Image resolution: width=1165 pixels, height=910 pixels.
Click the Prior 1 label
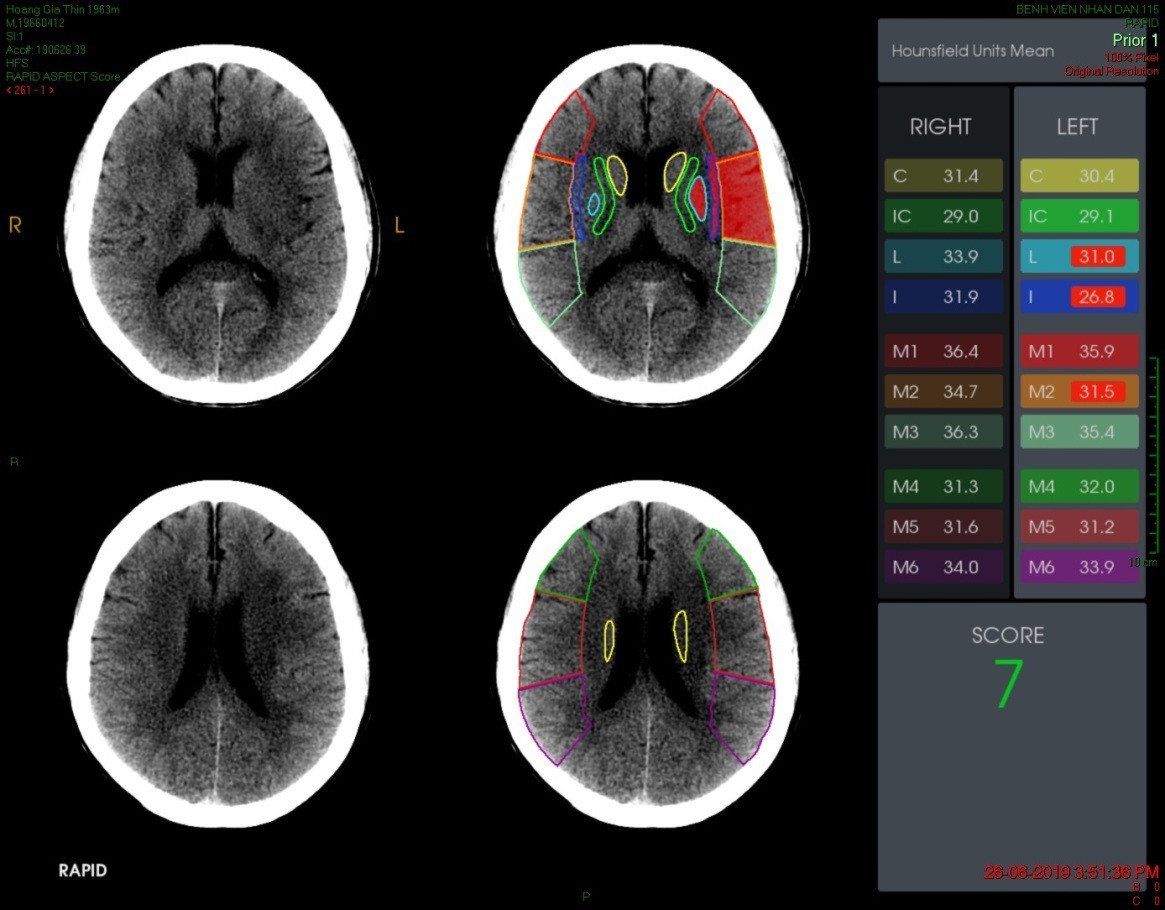tap(1135, 40)
